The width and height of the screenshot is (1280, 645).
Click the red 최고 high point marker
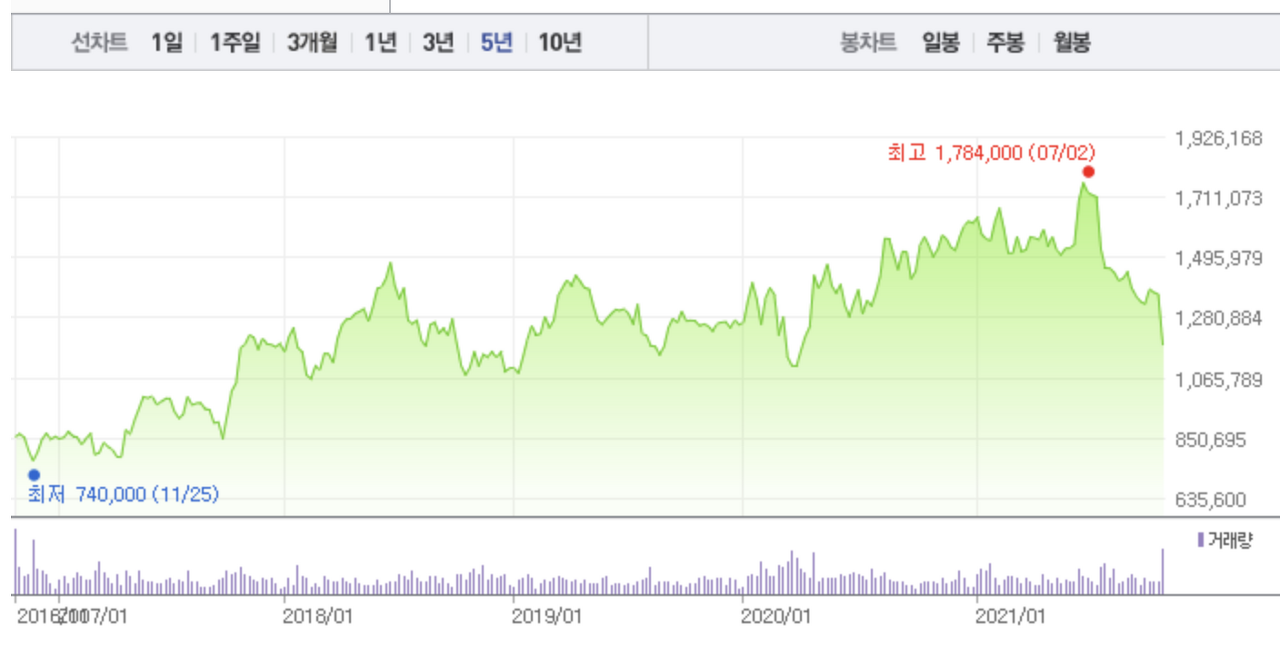(1088, 171)
